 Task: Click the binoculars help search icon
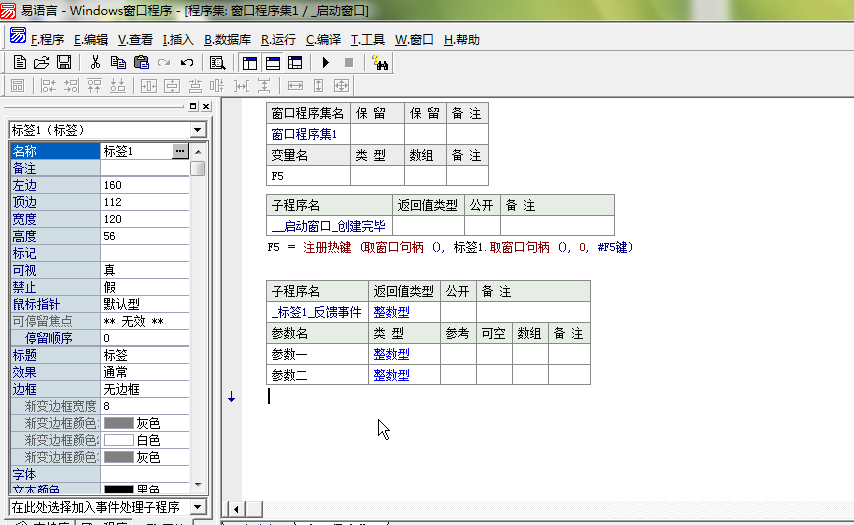point(380,62)
